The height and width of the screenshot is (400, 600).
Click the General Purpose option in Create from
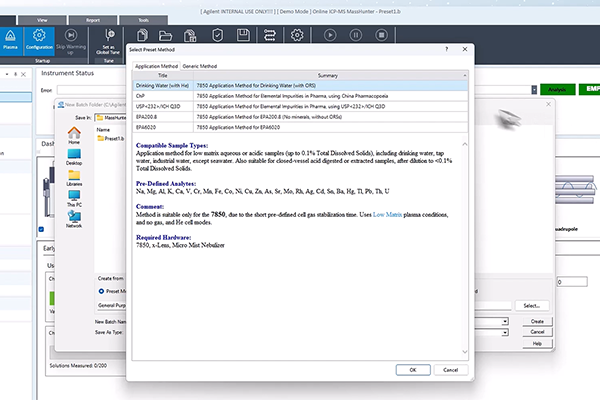[112, 305]
